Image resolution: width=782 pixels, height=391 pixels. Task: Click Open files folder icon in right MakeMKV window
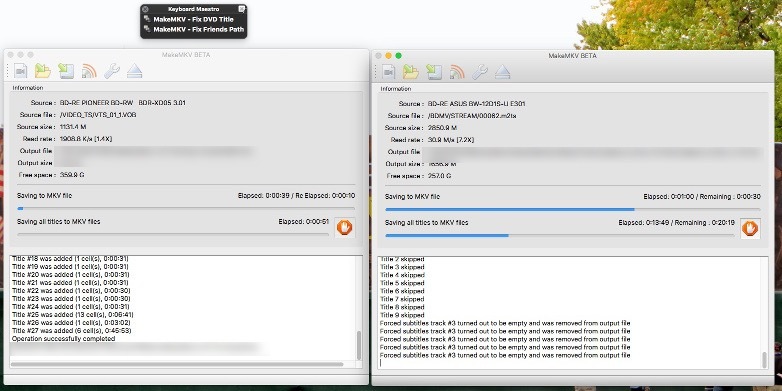tap(411, 72)
